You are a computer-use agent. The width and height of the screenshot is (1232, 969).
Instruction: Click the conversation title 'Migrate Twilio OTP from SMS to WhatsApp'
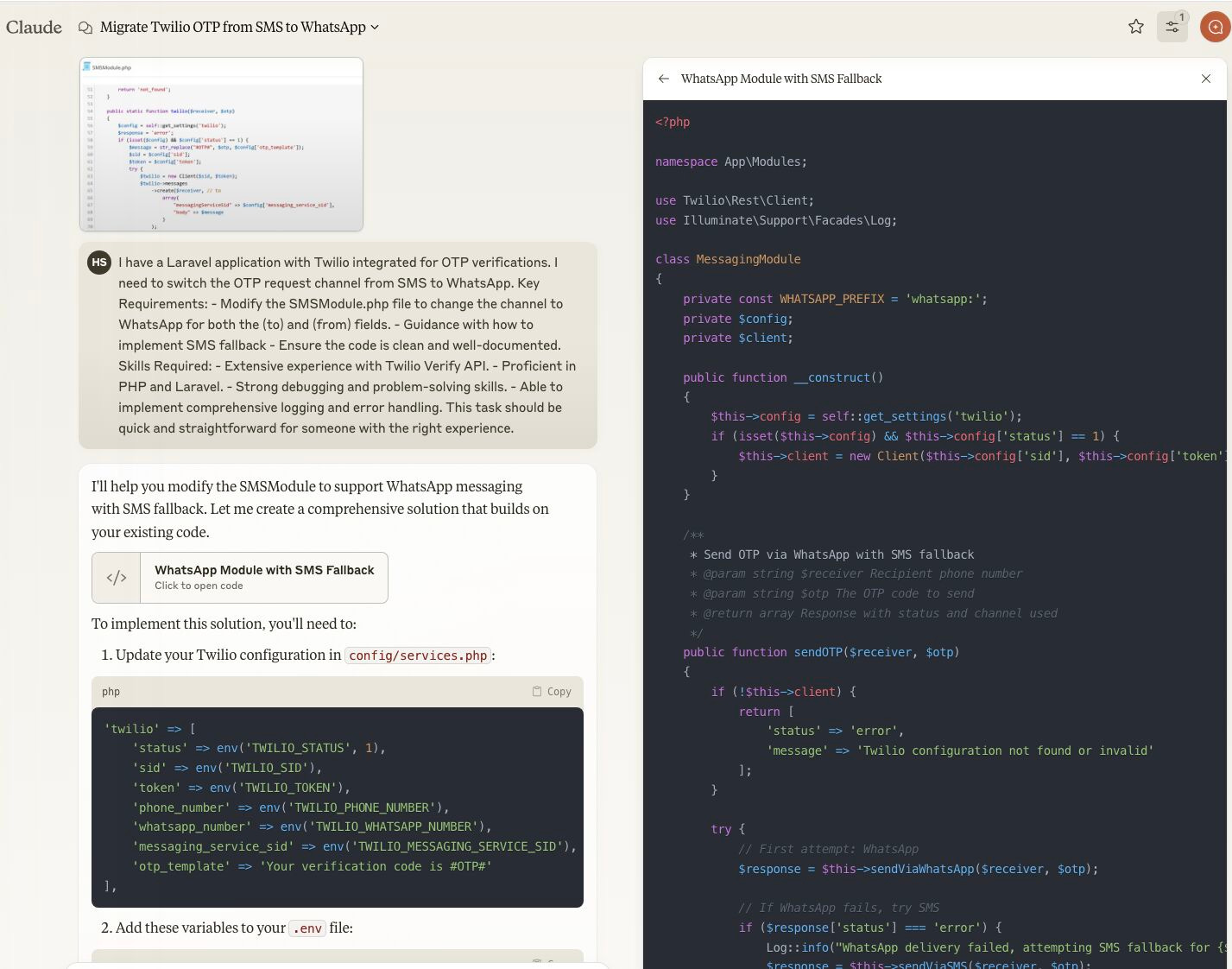pos(233,28)
